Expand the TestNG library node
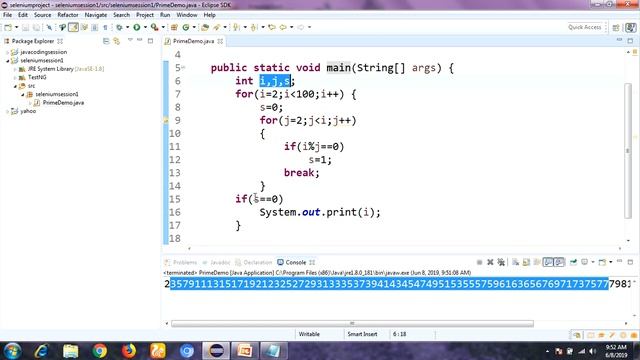This screenshot has width=640, height=360. [x=15, y=78]
